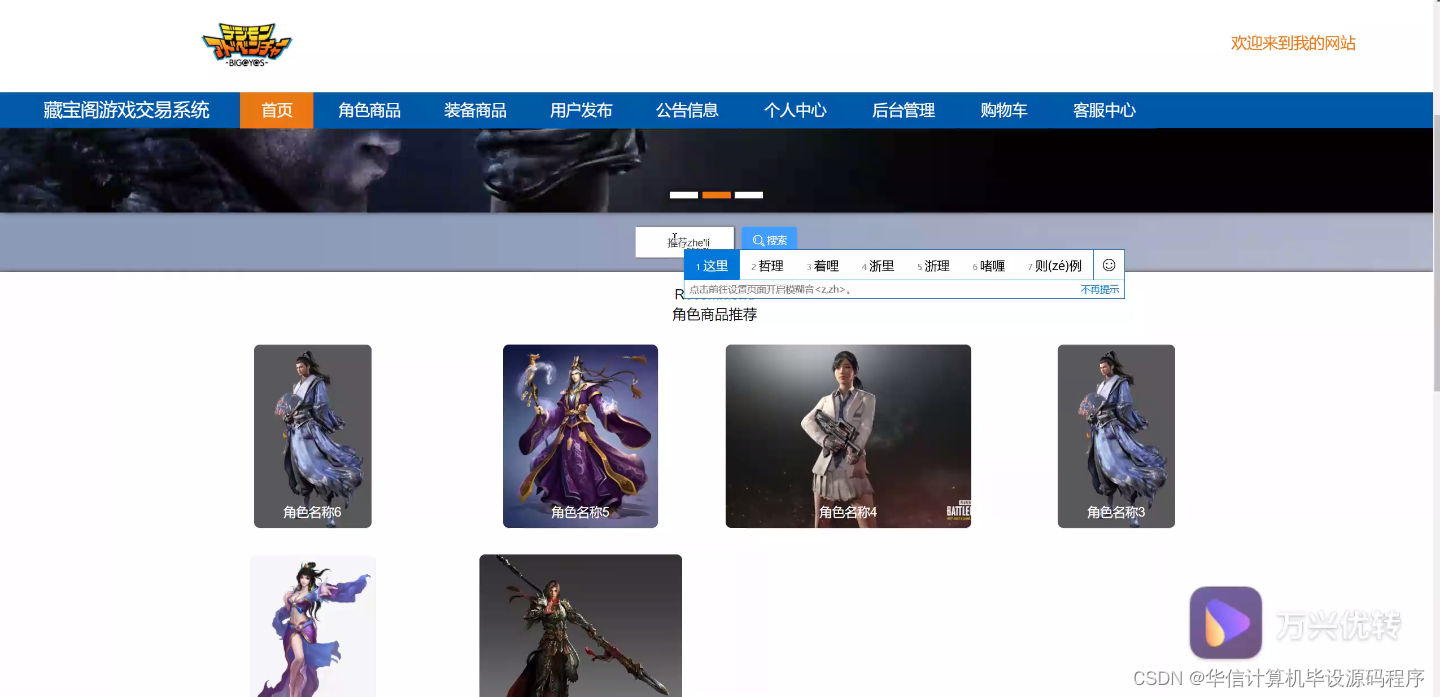Open the 装备商品 menu item

[475, 110]
